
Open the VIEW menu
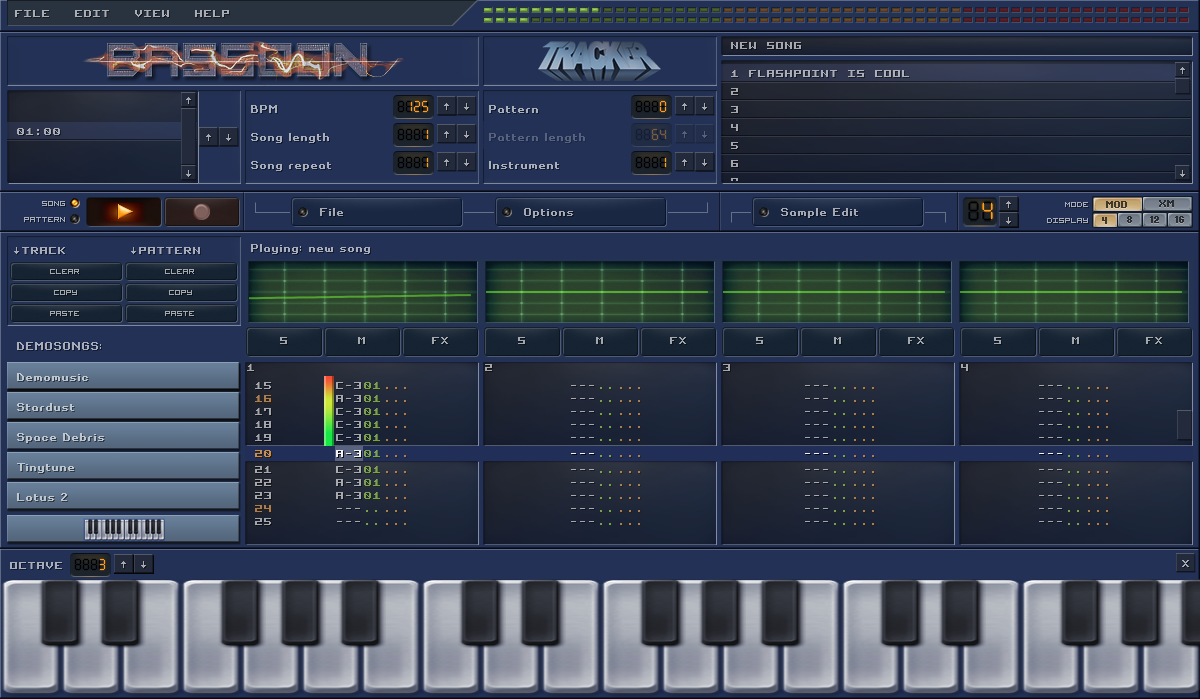[152, 13]
